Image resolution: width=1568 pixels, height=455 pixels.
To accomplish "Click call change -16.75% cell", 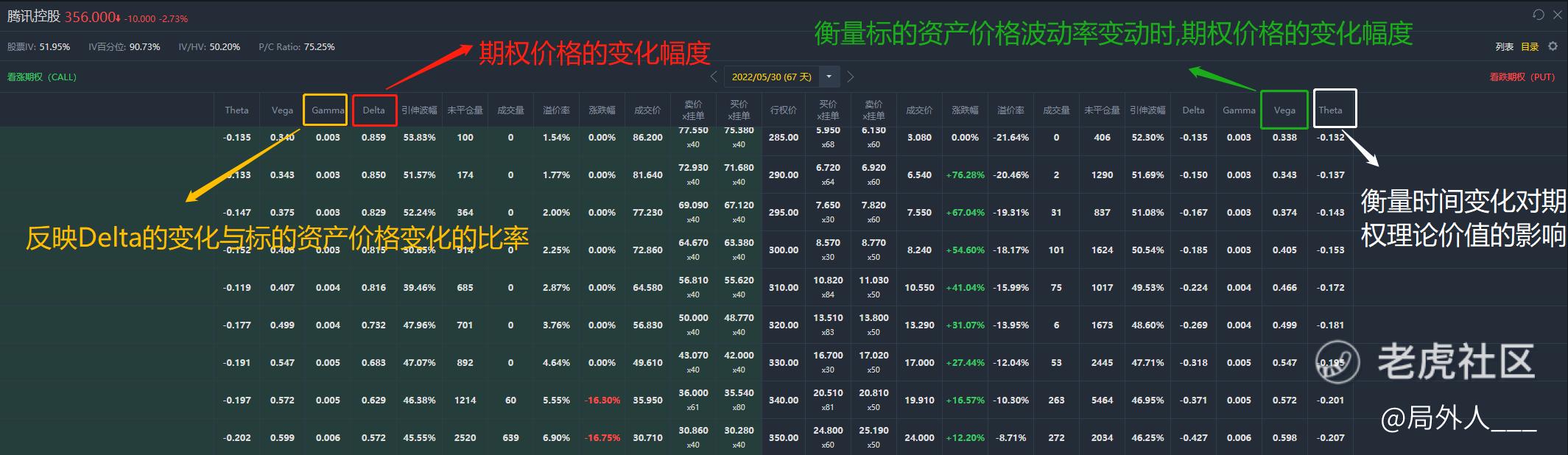I will point(602,438).
